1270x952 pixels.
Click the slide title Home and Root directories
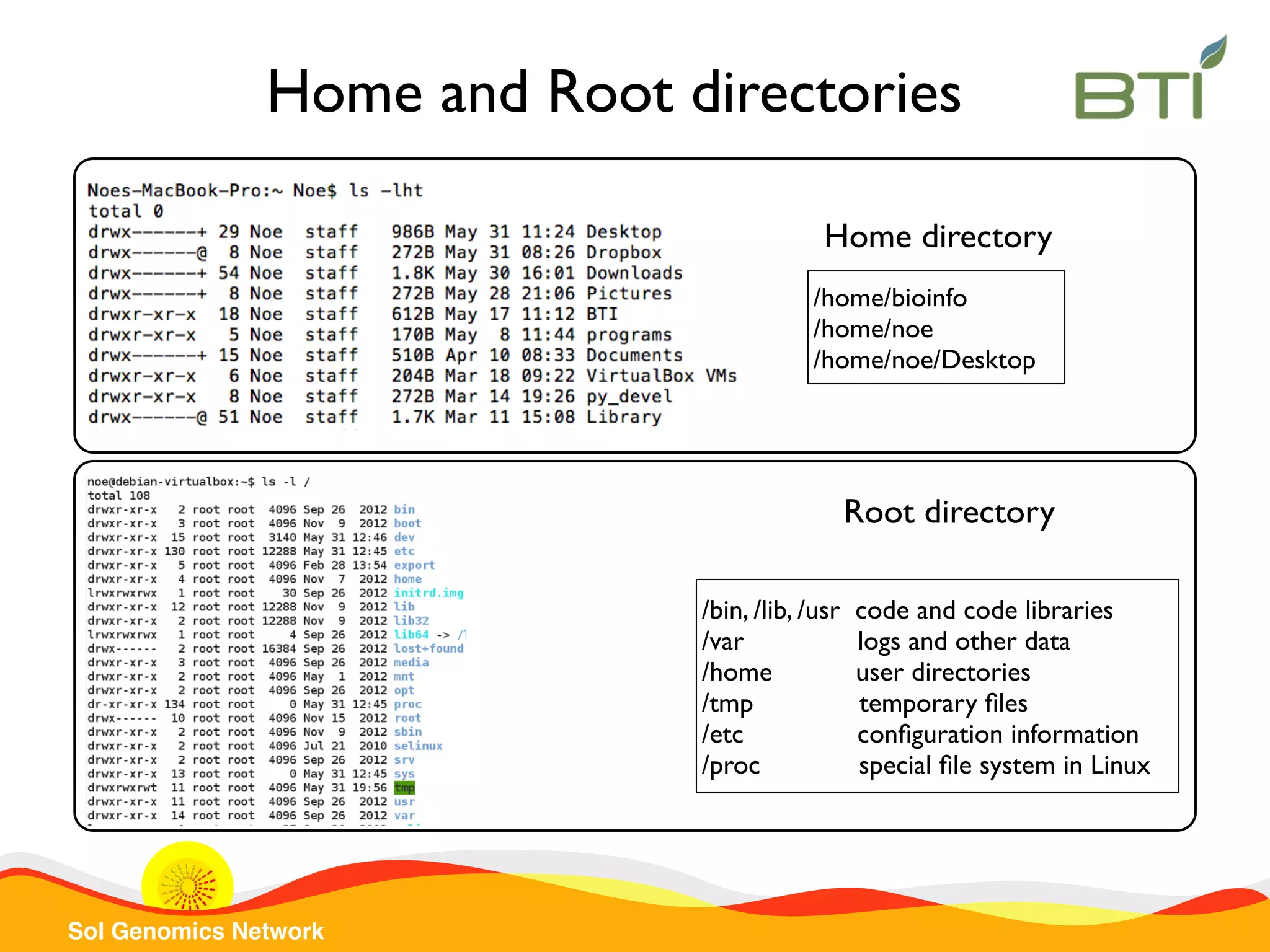tap(614, 93)
